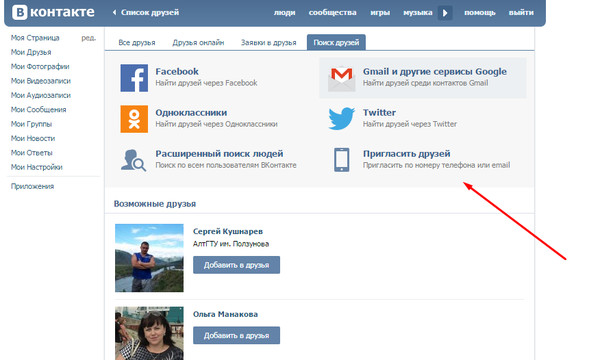600x360 pixels.
Task: Click 'Gmail и другие сервисы Google' title
Action: pos(435,72)
